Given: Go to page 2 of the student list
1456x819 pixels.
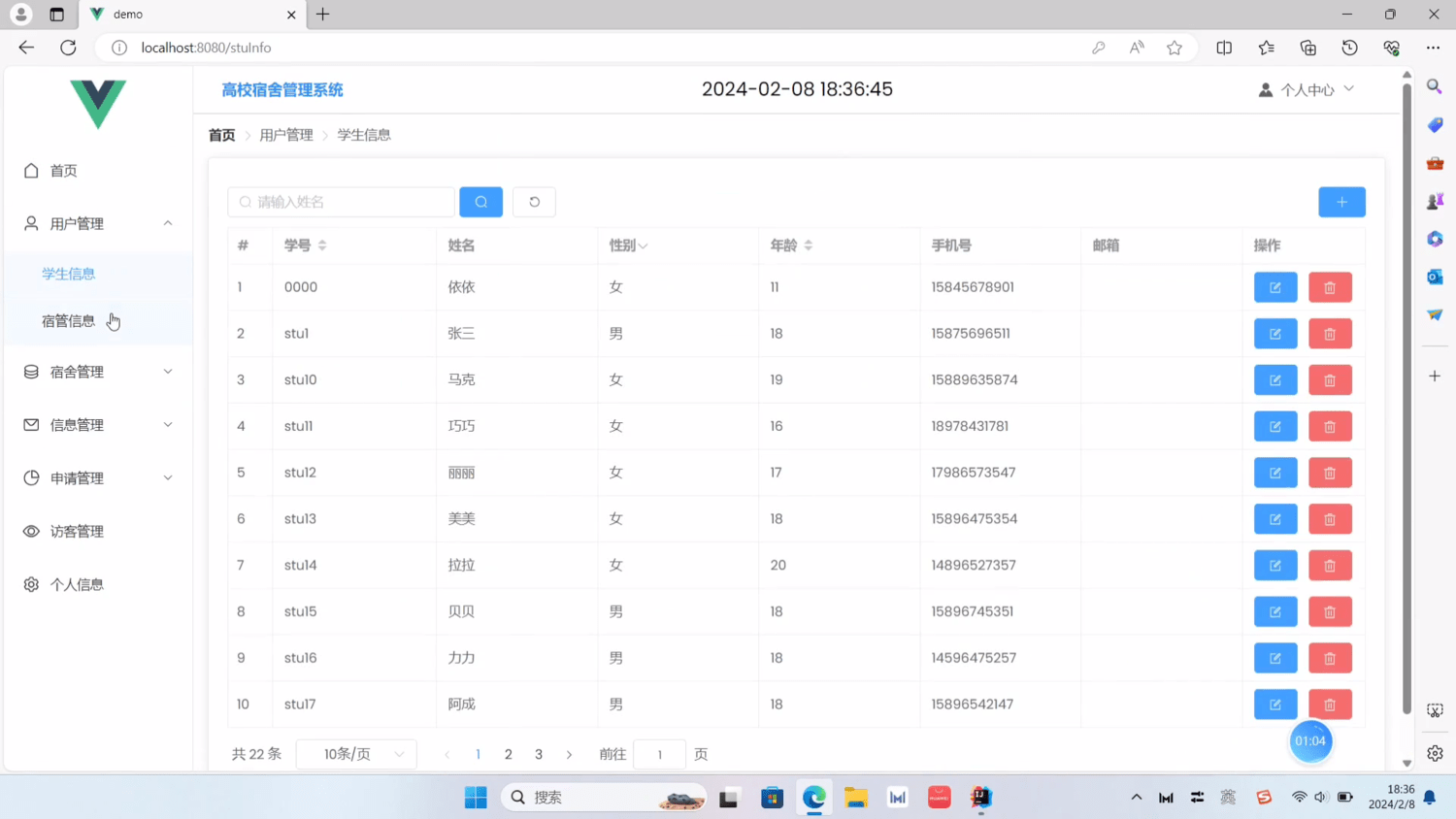Looking at the screenshot, I should point(508,754).
